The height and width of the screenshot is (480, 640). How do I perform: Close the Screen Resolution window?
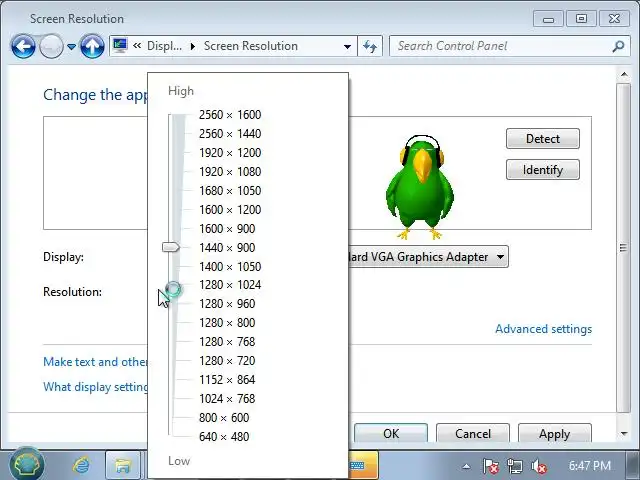[614, 19]
